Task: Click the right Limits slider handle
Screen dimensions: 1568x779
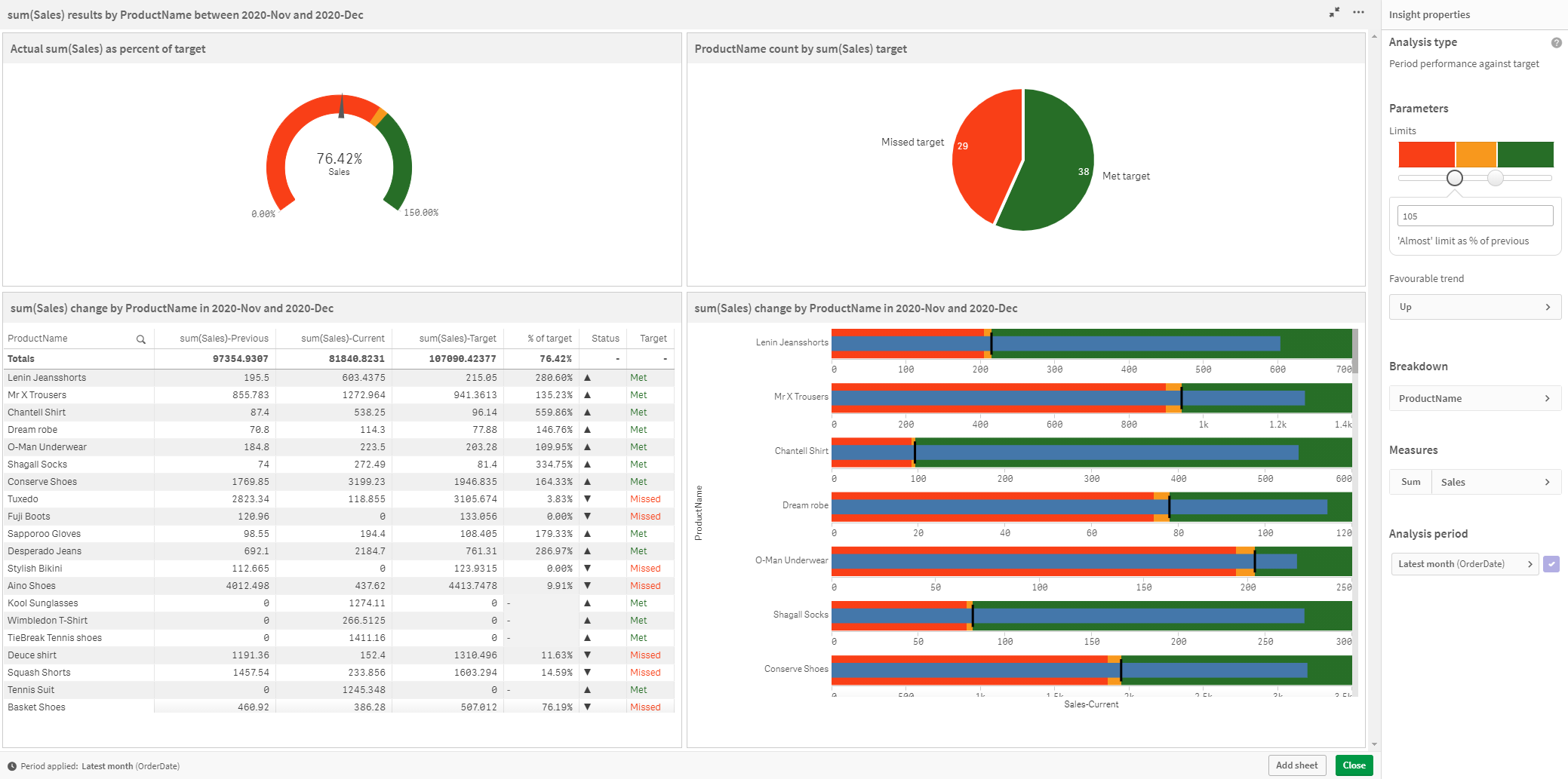Action: tap(1496, 178)
